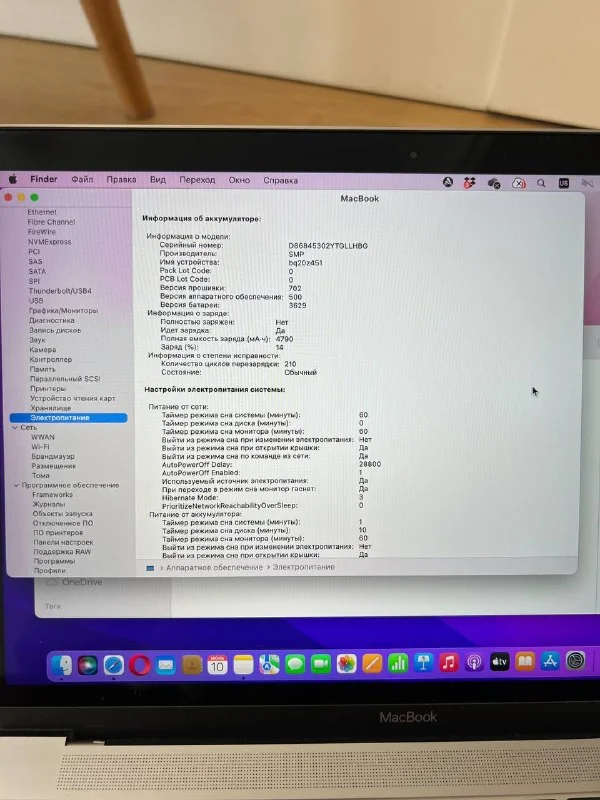Select Ethernet in the sidebar

click(42, 212)
